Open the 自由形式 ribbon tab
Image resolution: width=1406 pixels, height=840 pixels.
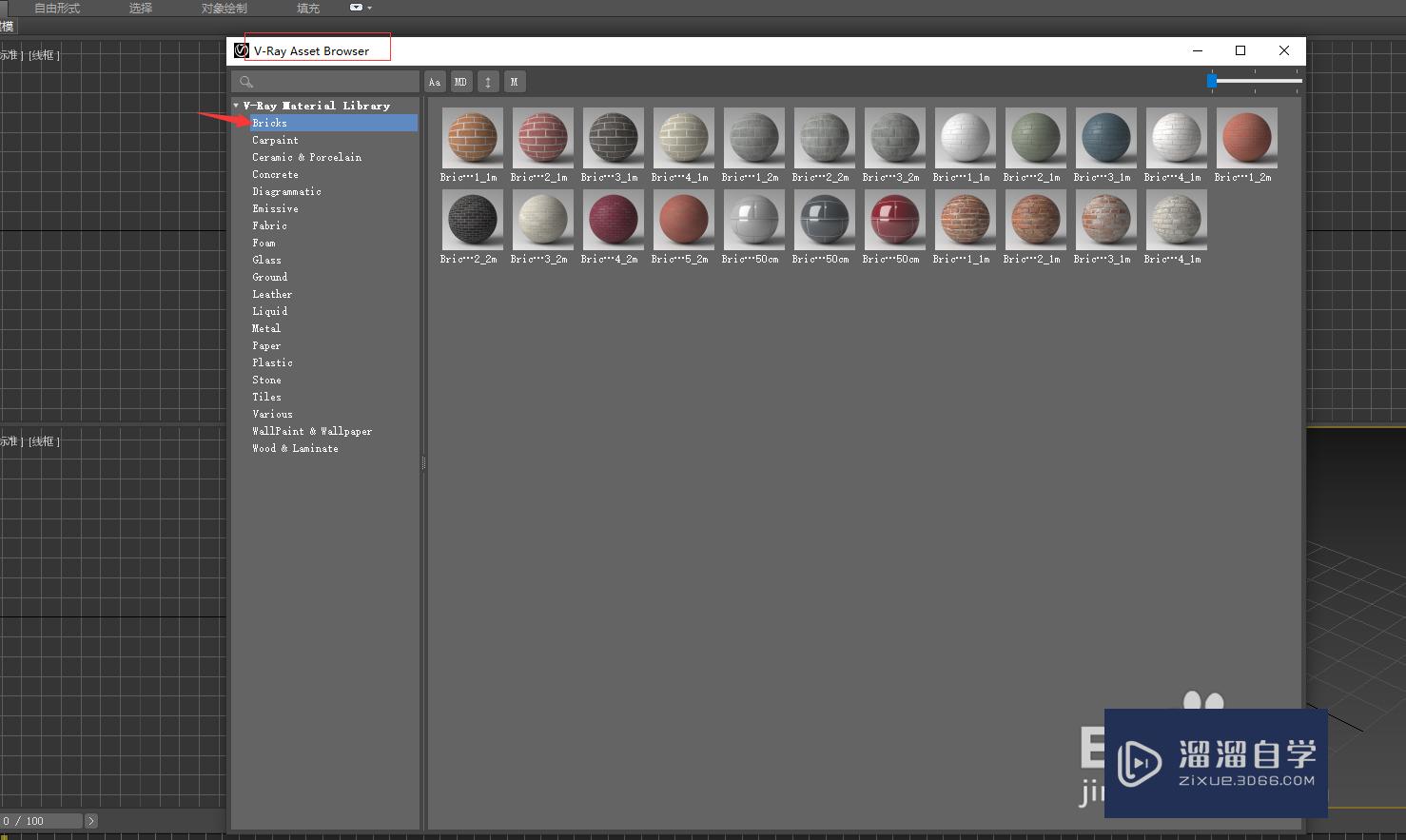coord(57,8)
